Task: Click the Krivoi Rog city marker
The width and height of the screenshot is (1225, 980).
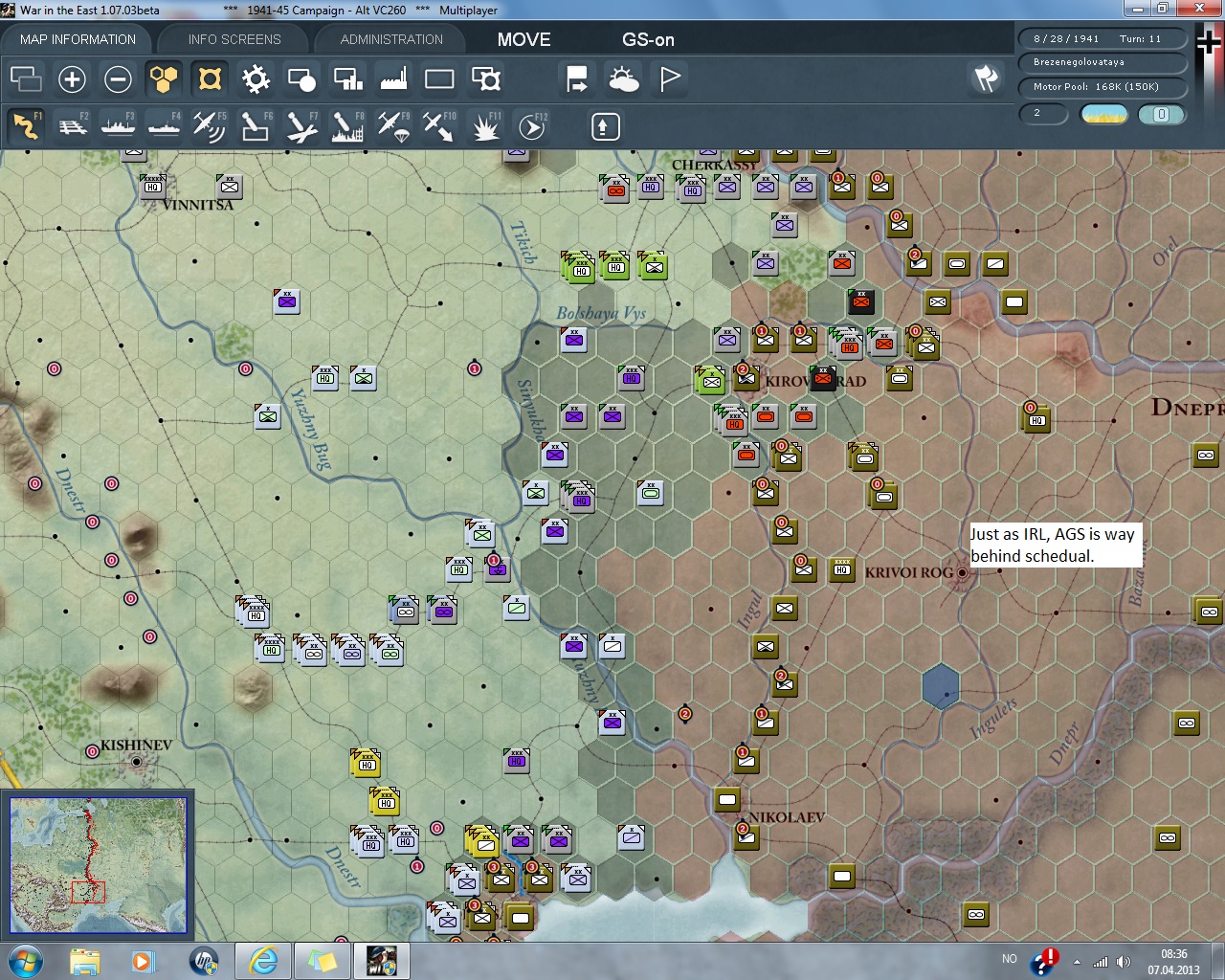Action: tap(962, 573)
